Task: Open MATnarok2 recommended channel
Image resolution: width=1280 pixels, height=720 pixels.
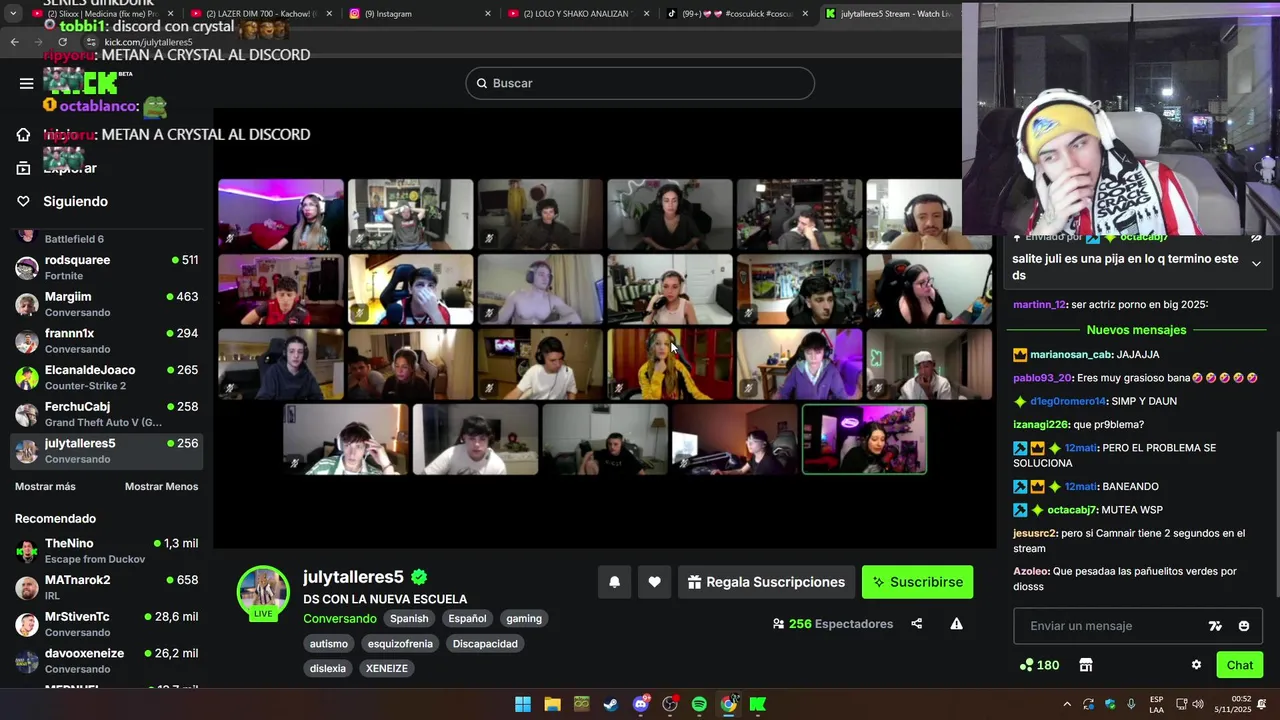Action: coord(106,588)
